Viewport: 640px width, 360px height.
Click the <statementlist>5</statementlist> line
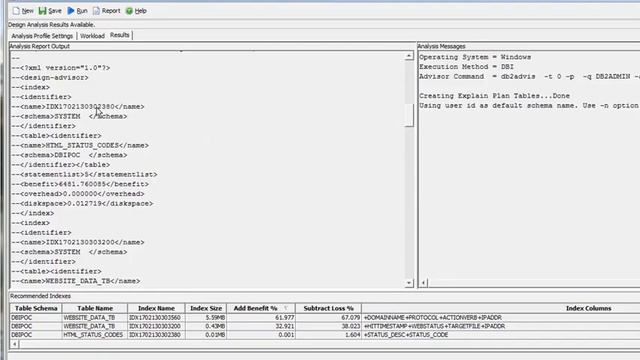[x=84, y=174]
